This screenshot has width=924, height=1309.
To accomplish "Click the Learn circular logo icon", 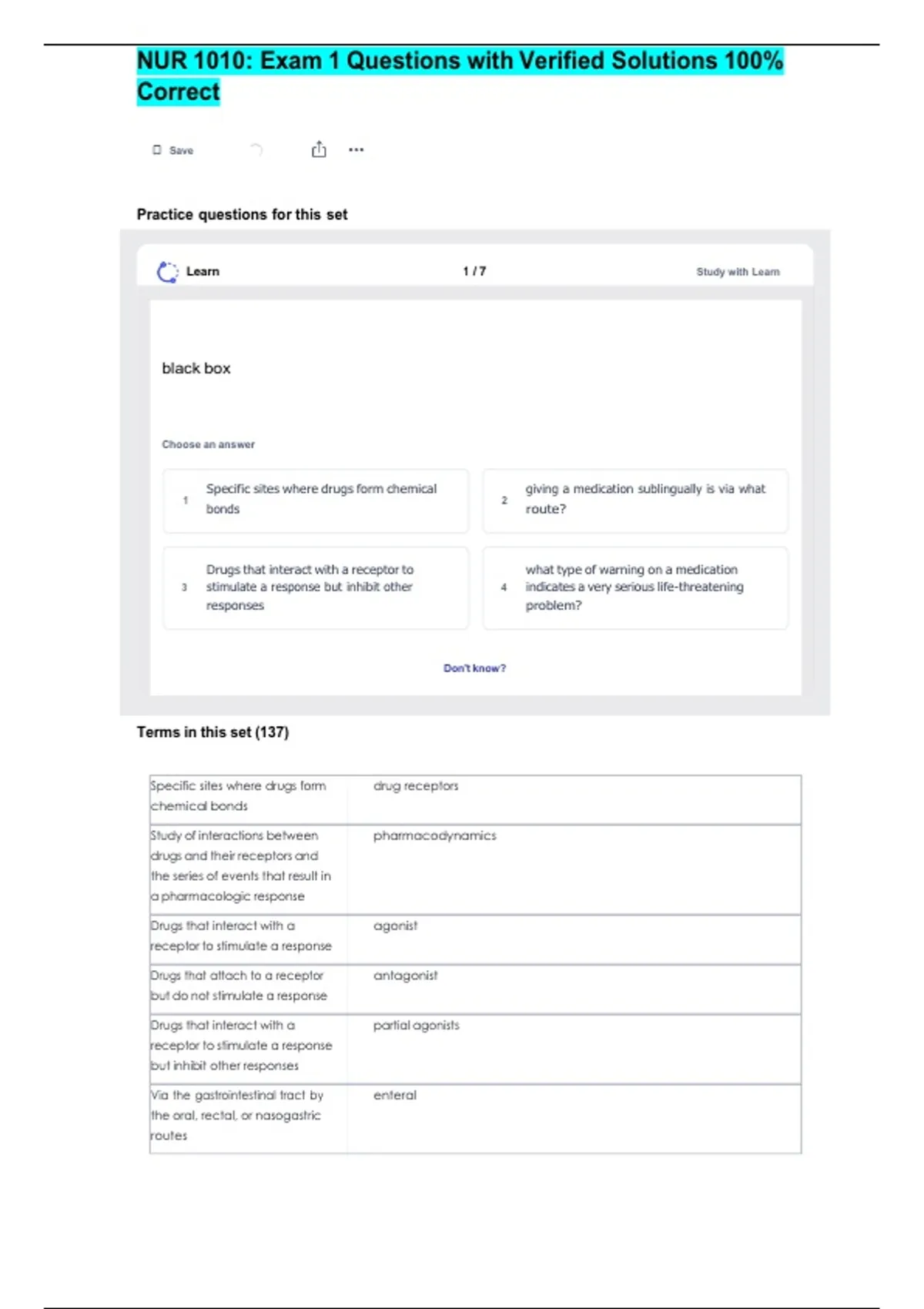I will point(167,272).
